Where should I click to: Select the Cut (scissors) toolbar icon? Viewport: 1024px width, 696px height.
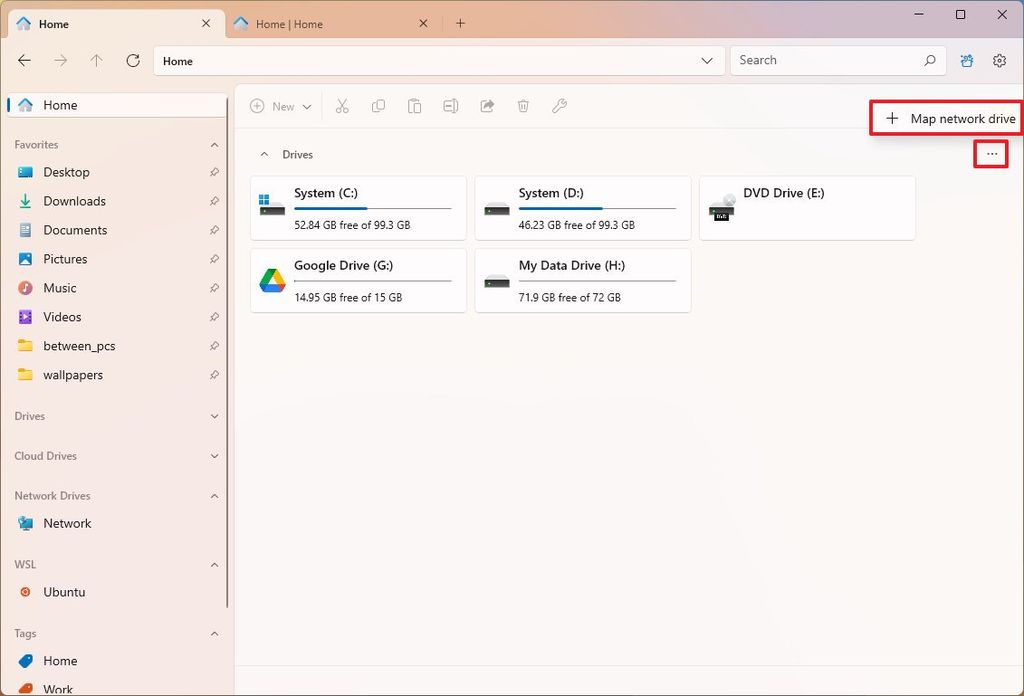[x=342, y=106]
